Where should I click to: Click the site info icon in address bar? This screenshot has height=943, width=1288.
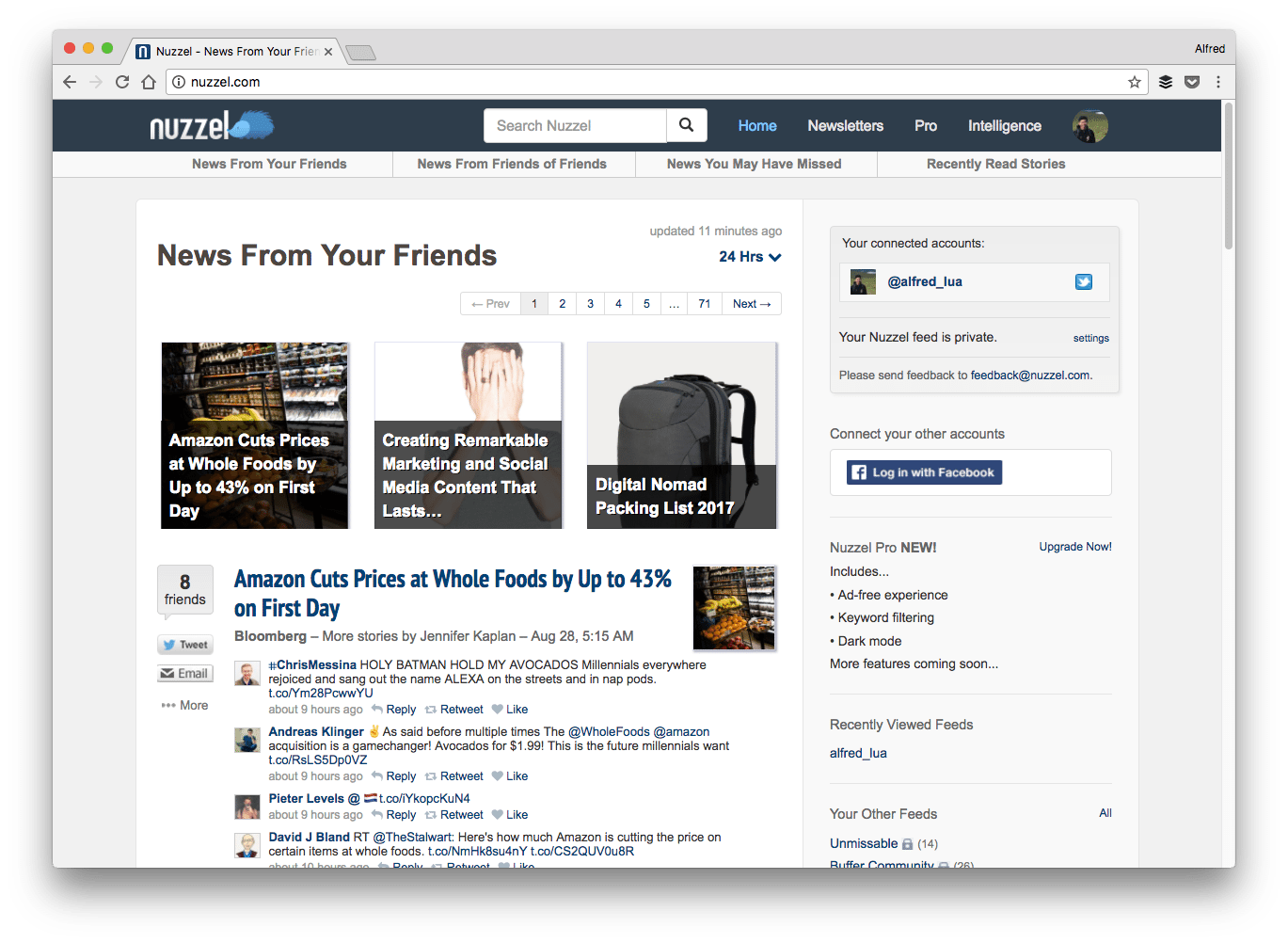[x=179, y=82]
